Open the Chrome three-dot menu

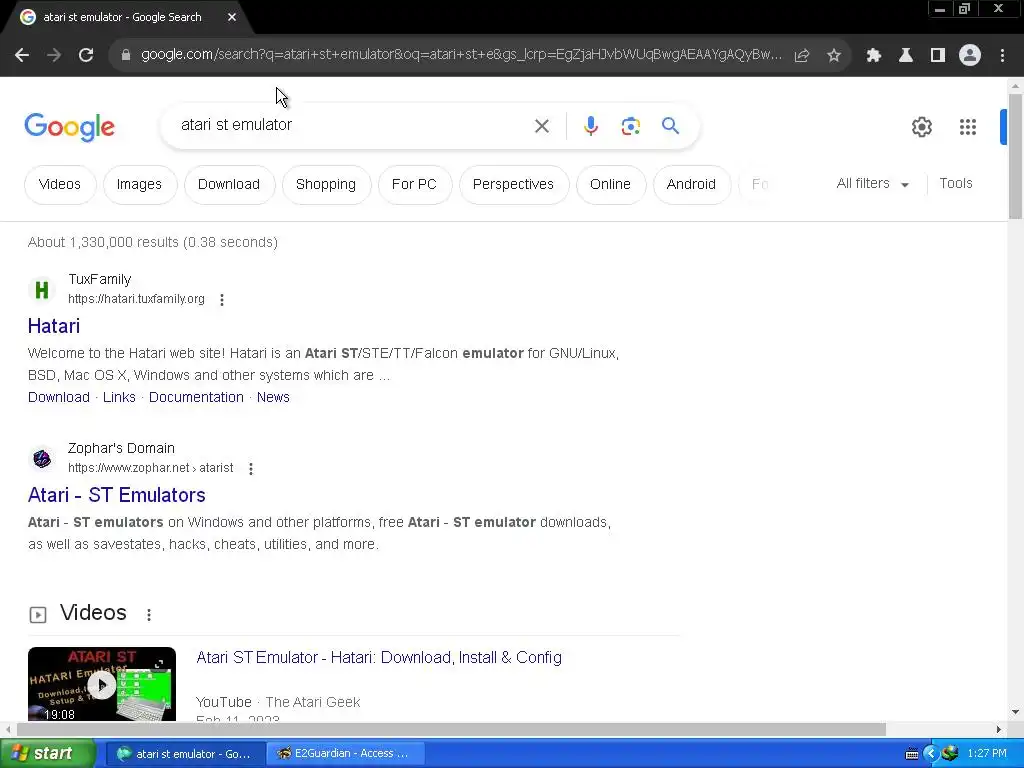(x=1002, y=56)
